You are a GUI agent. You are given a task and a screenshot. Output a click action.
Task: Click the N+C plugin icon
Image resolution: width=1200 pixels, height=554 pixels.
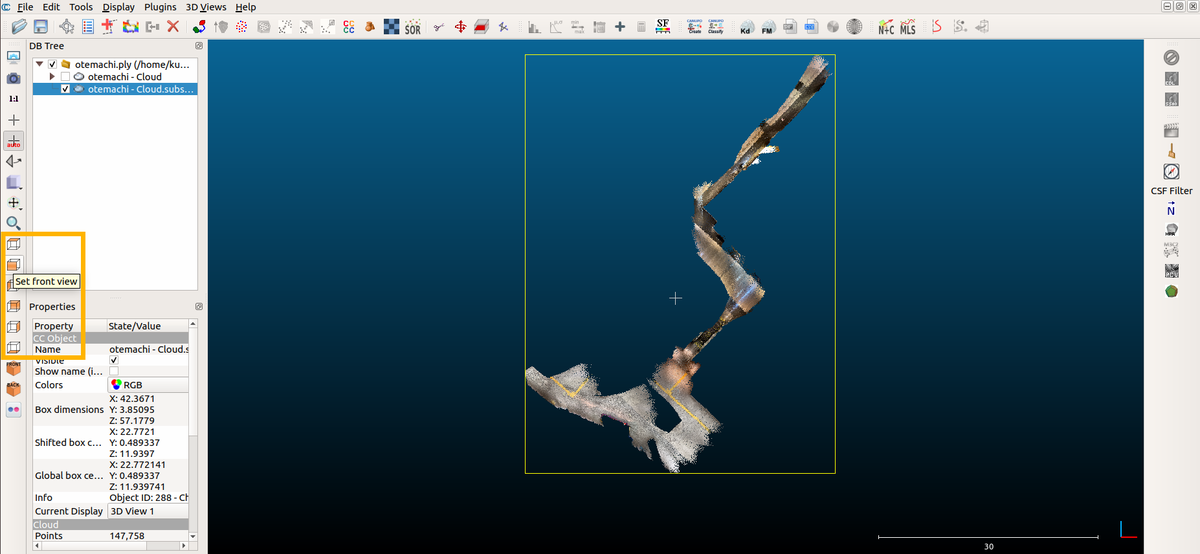[x=886, y=27]
